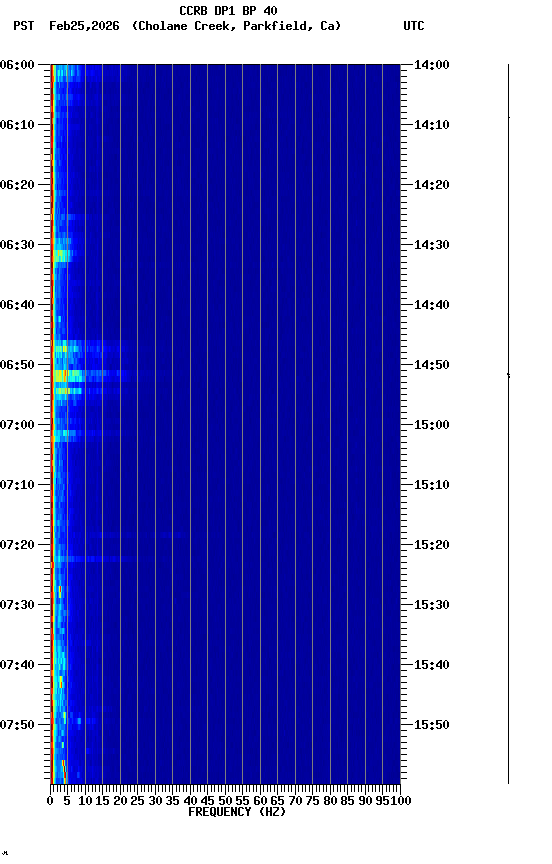Click the '06:50' PST time label
The height and width of the screenshot is (864, 552).
(x=17, y=365)
